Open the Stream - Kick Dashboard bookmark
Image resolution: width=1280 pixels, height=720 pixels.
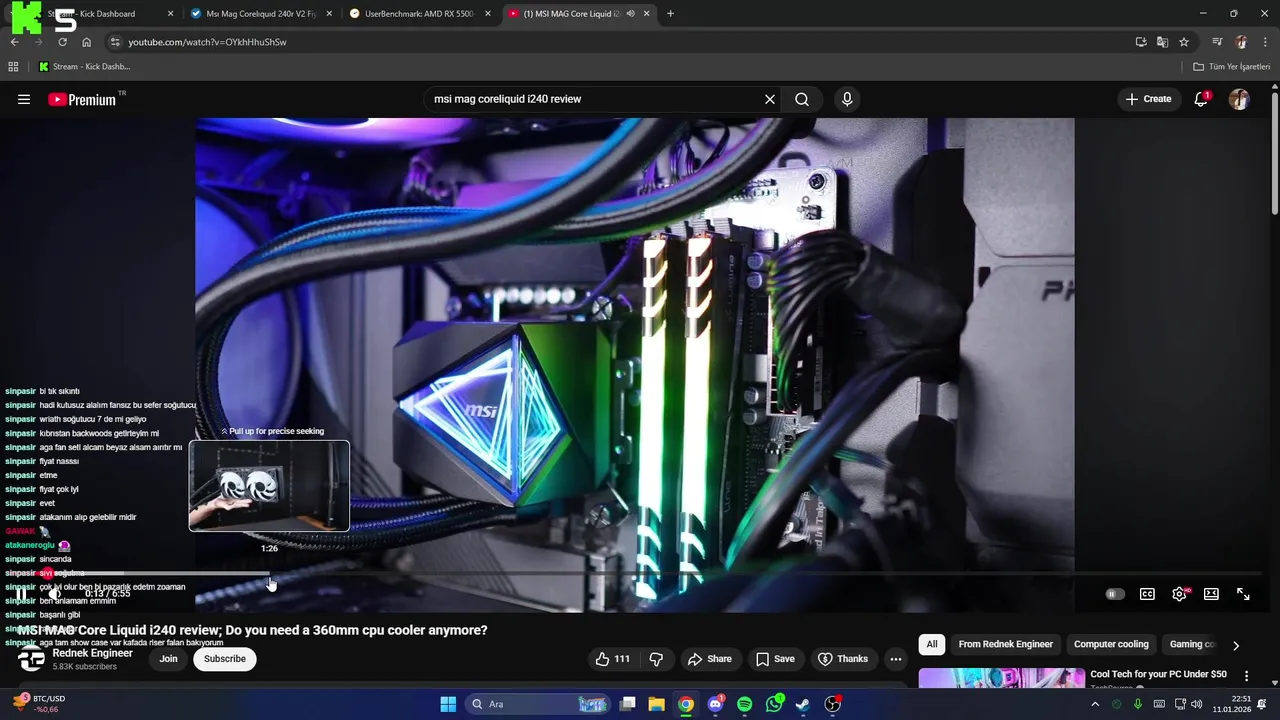tap(84, 67)
